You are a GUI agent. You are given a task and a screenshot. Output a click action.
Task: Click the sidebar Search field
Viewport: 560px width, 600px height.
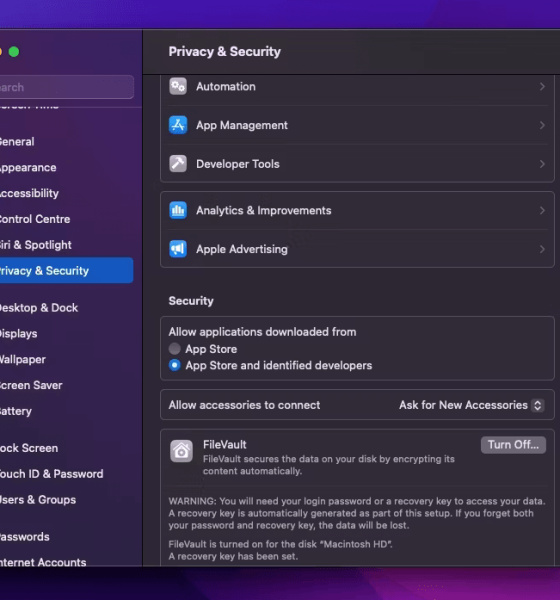click(x=67, y=87)
